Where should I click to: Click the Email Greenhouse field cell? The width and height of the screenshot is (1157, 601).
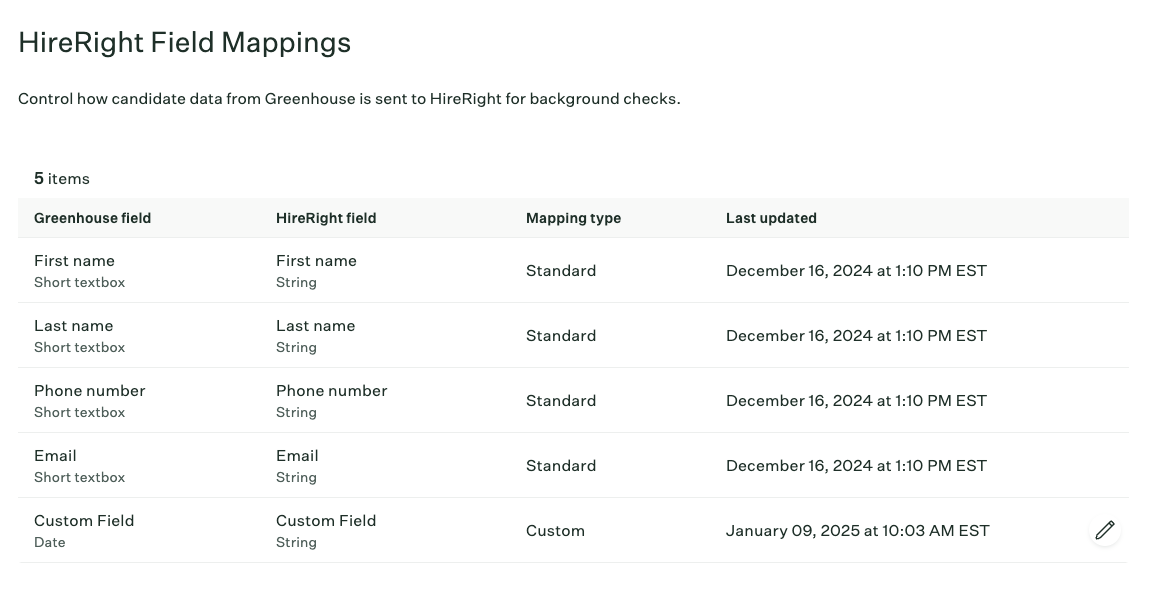[x=80, y=465]
